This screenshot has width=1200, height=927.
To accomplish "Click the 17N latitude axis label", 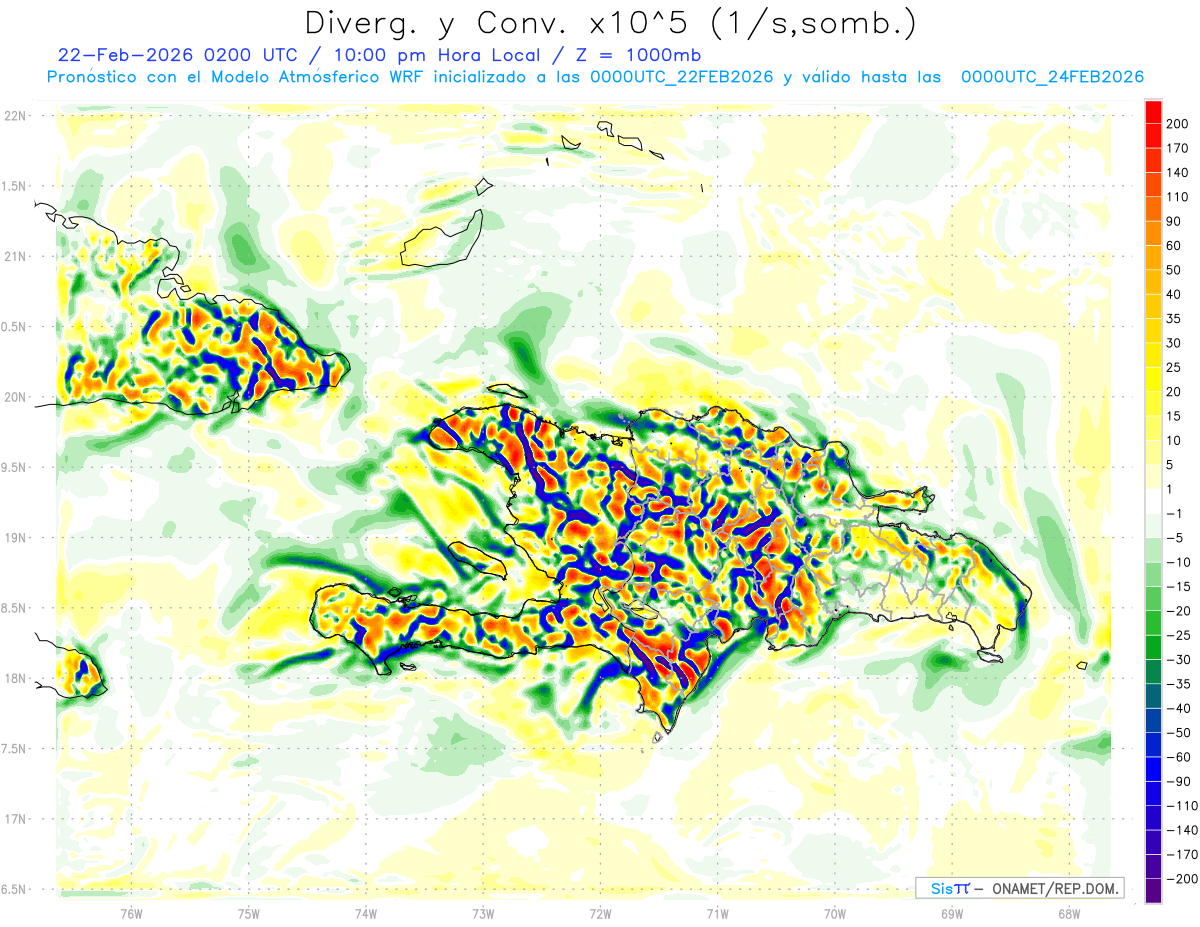I will click(x=16, y=819).
